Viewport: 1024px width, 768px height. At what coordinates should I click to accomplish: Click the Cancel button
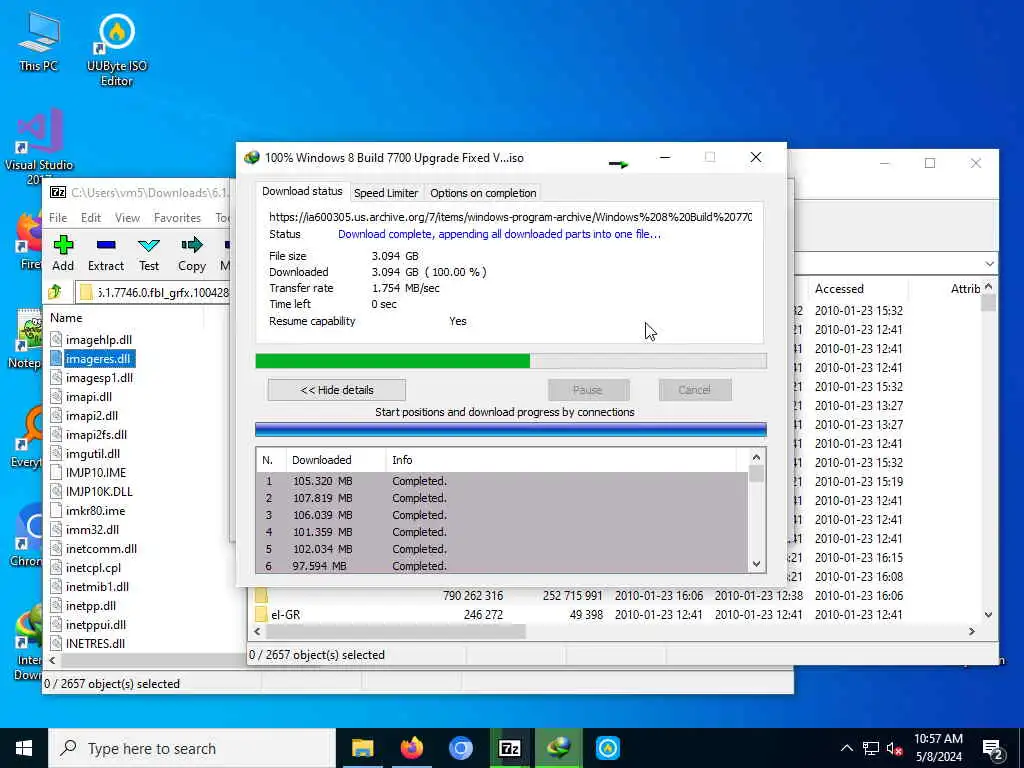pyautogui.click(x=695, y=390)
